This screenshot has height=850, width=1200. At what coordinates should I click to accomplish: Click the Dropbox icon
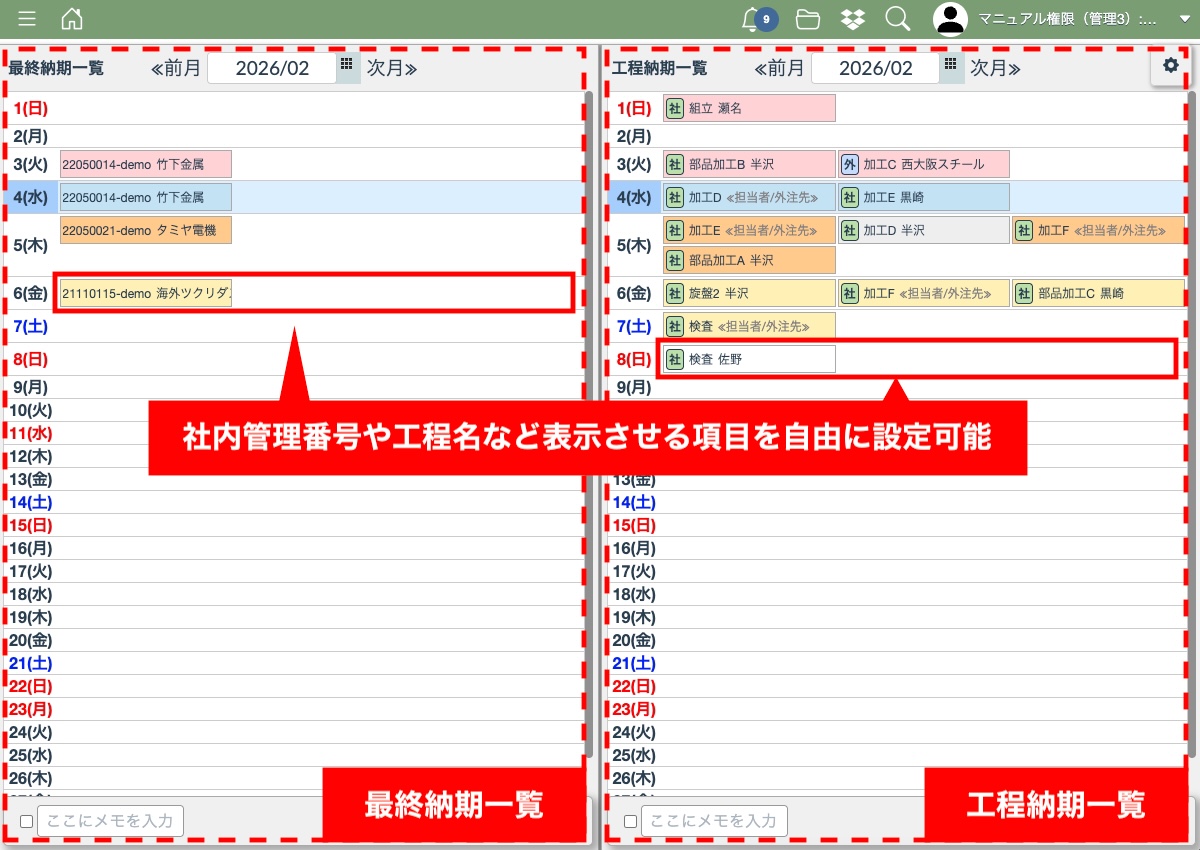click(x=853, y=19)
